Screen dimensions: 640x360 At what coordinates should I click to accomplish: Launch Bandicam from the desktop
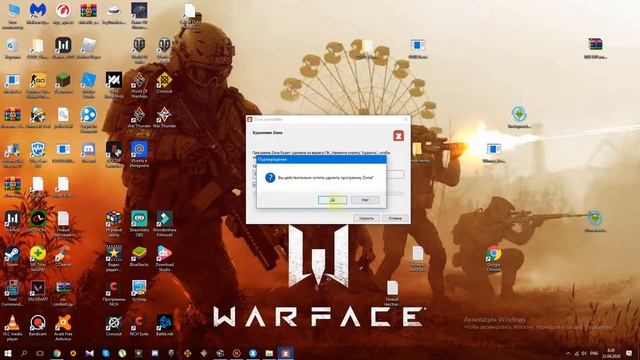(x=38, y=326)
